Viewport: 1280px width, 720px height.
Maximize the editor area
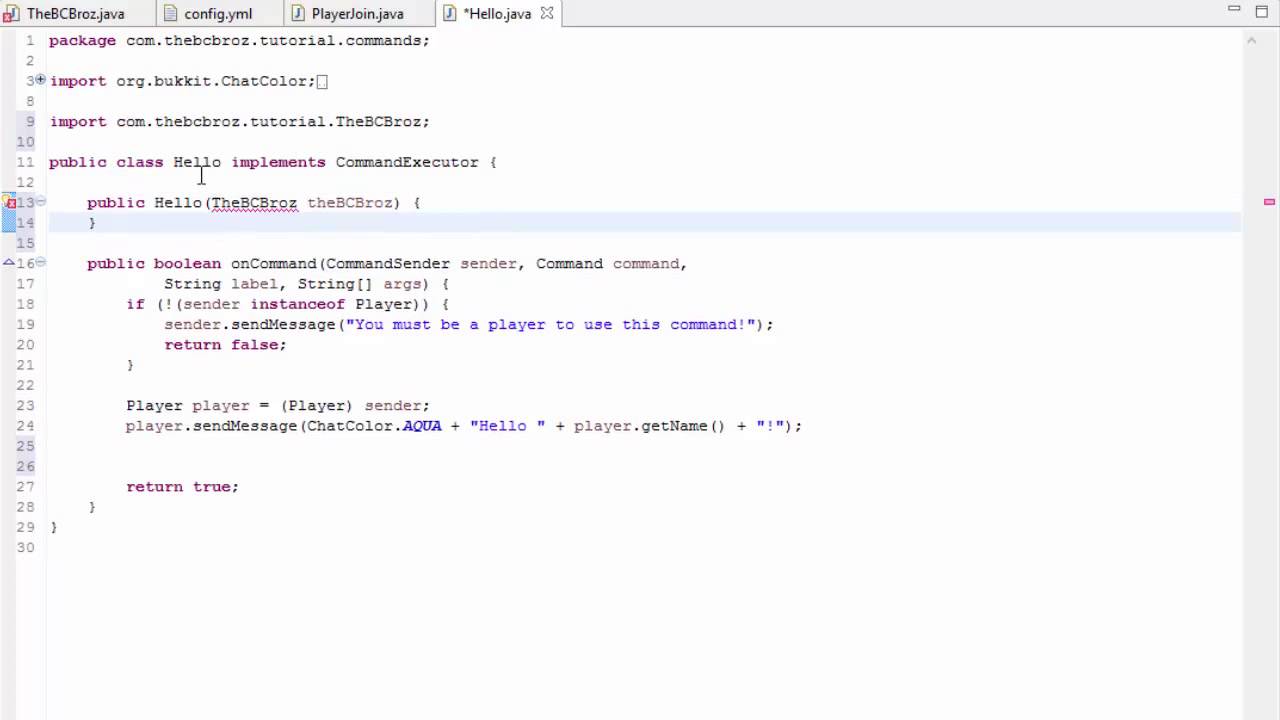1262,11
